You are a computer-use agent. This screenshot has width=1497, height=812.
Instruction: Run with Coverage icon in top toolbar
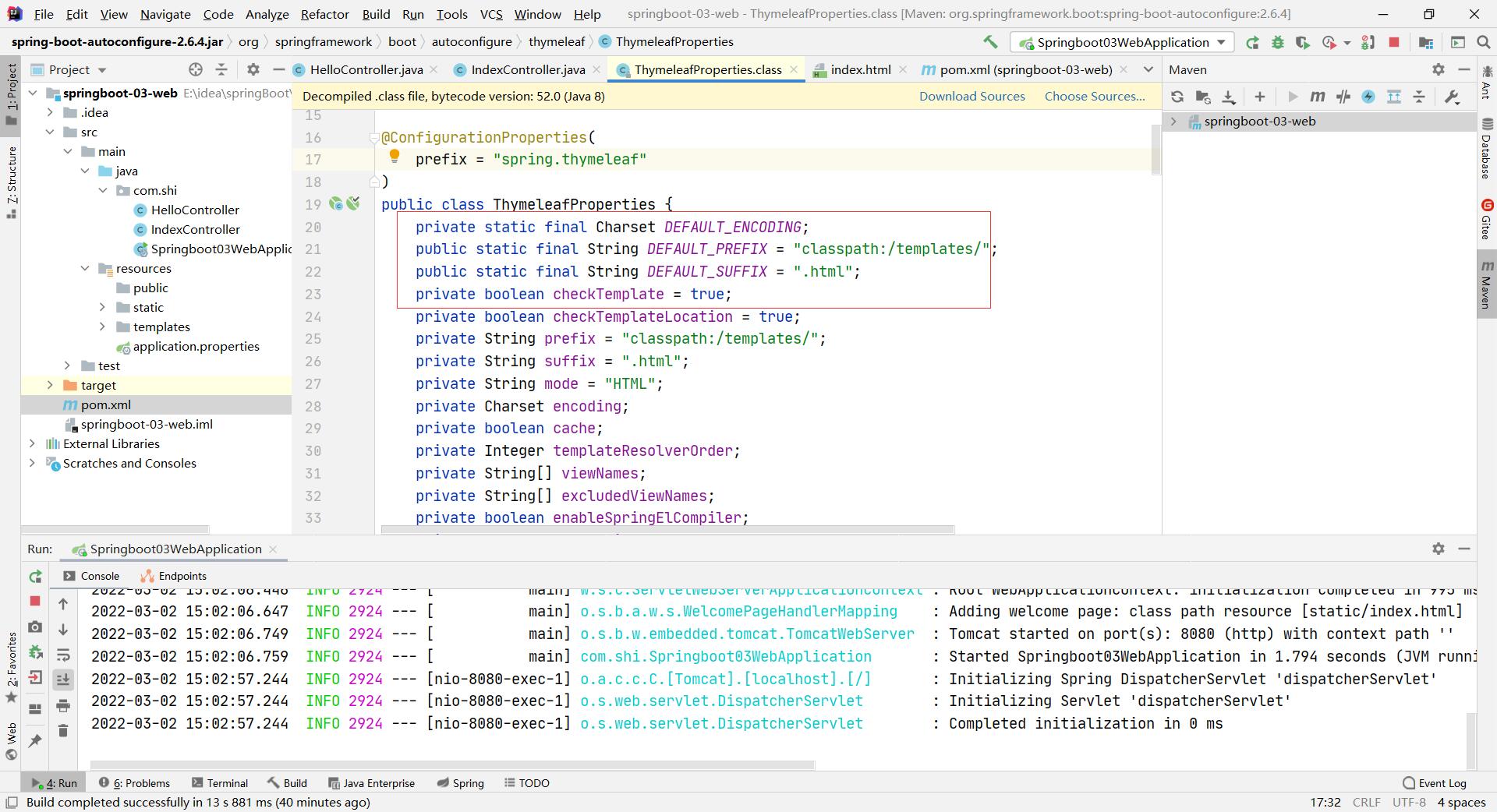1302,43
